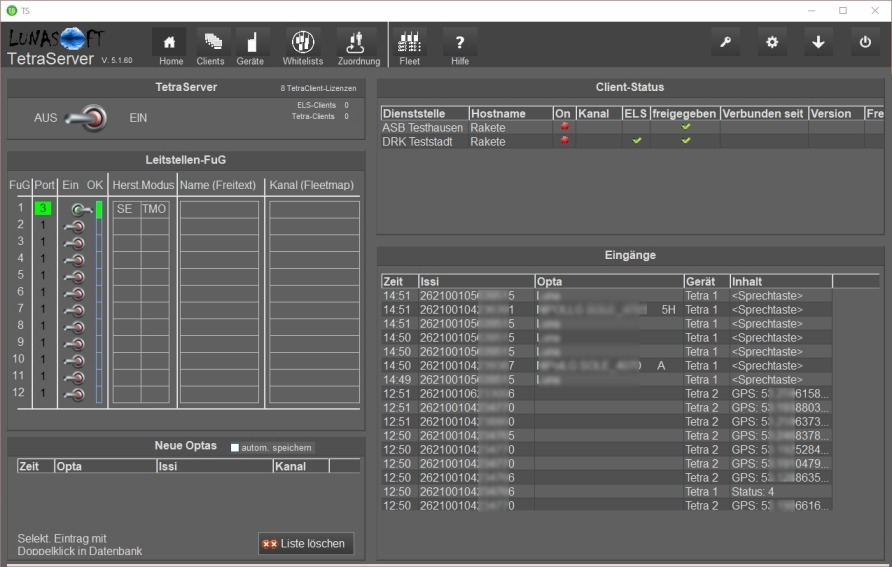Open the Fleet map icon
This screenshot has width=892, height=567.
tap(410, 45)
